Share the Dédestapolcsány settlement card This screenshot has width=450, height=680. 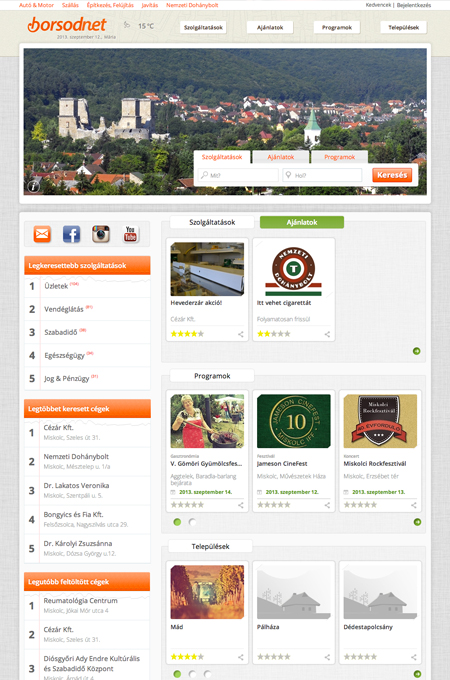click(414, 657)
